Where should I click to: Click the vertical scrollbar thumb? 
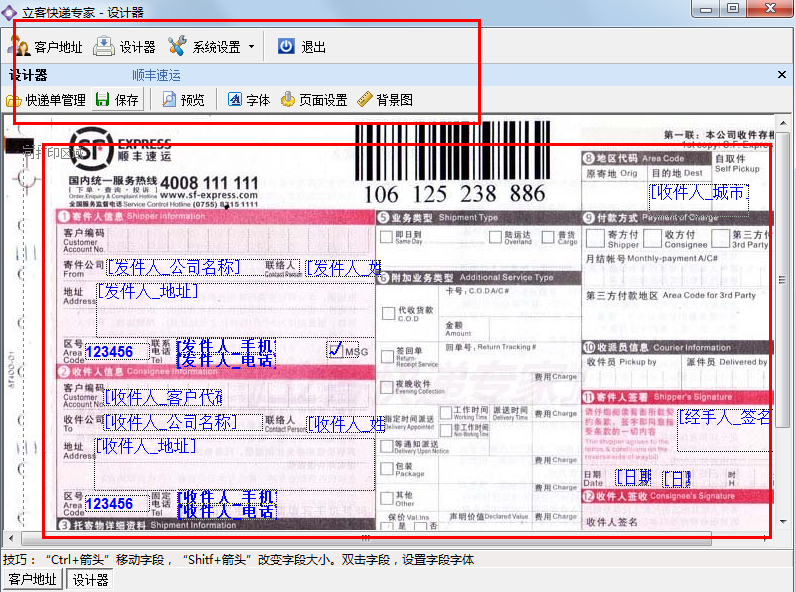(782, 280)
